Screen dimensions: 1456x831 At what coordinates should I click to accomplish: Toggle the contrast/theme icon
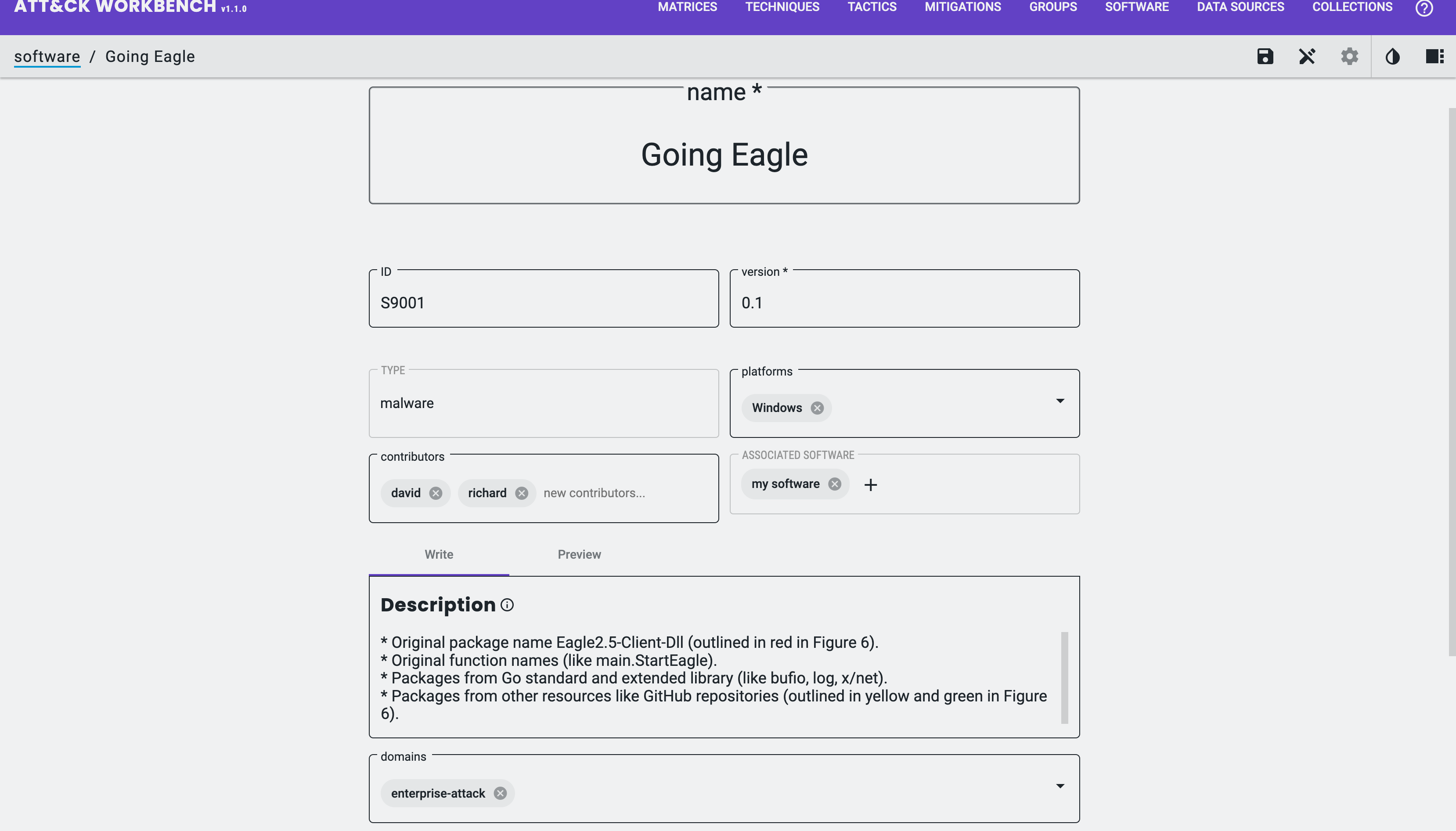pyautogui.click(x=1392, y=56)
